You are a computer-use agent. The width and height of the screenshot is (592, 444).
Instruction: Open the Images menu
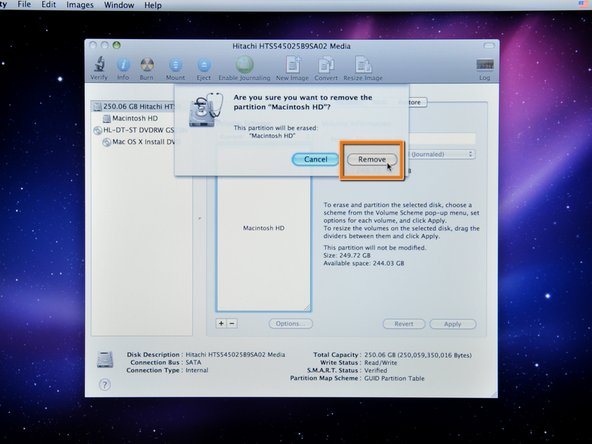[x=80, y=5]
